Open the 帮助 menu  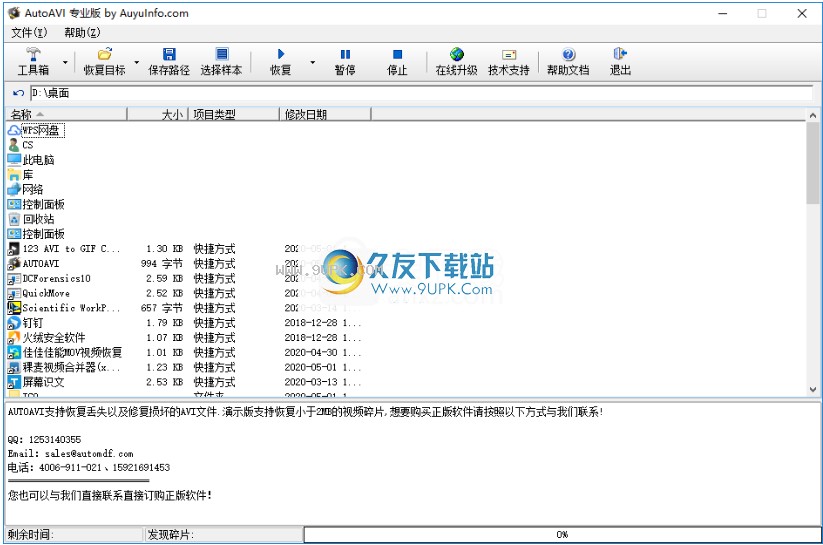coord(82,33)
